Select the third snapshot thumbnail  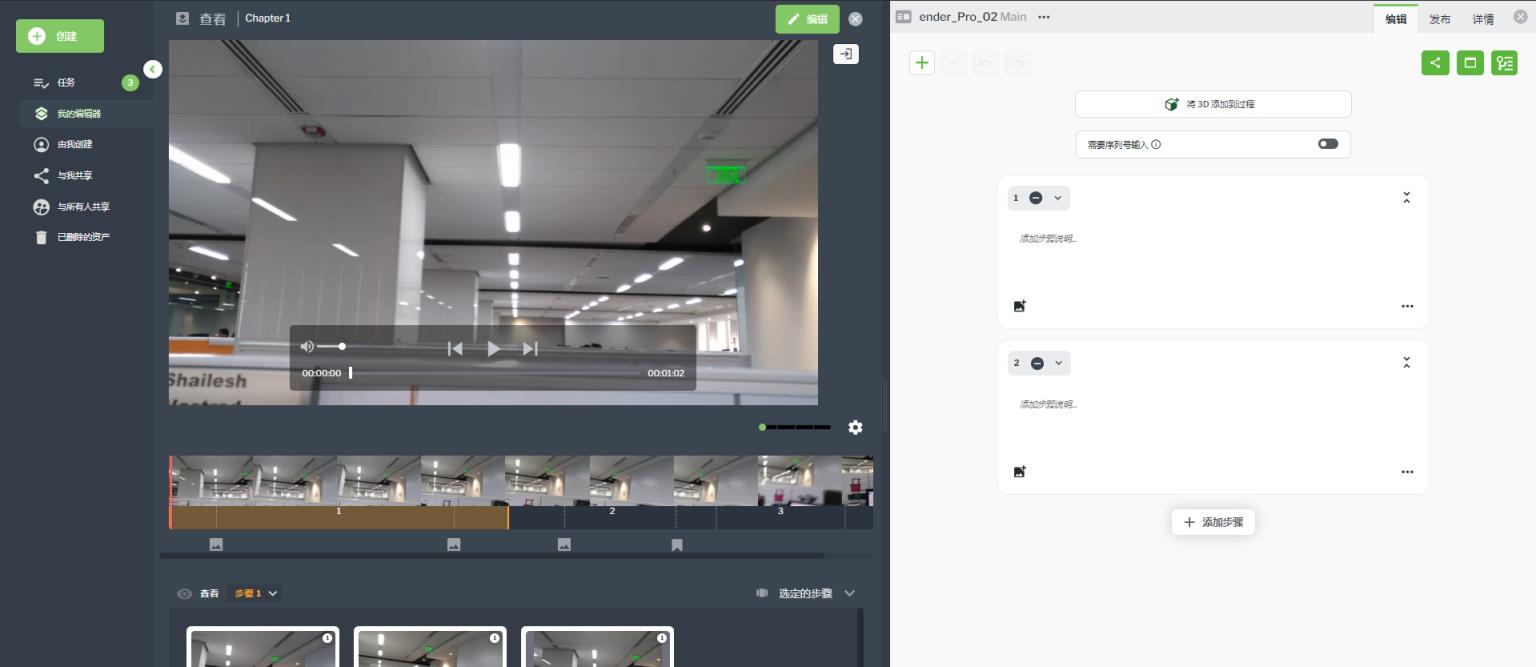[597, 646]
